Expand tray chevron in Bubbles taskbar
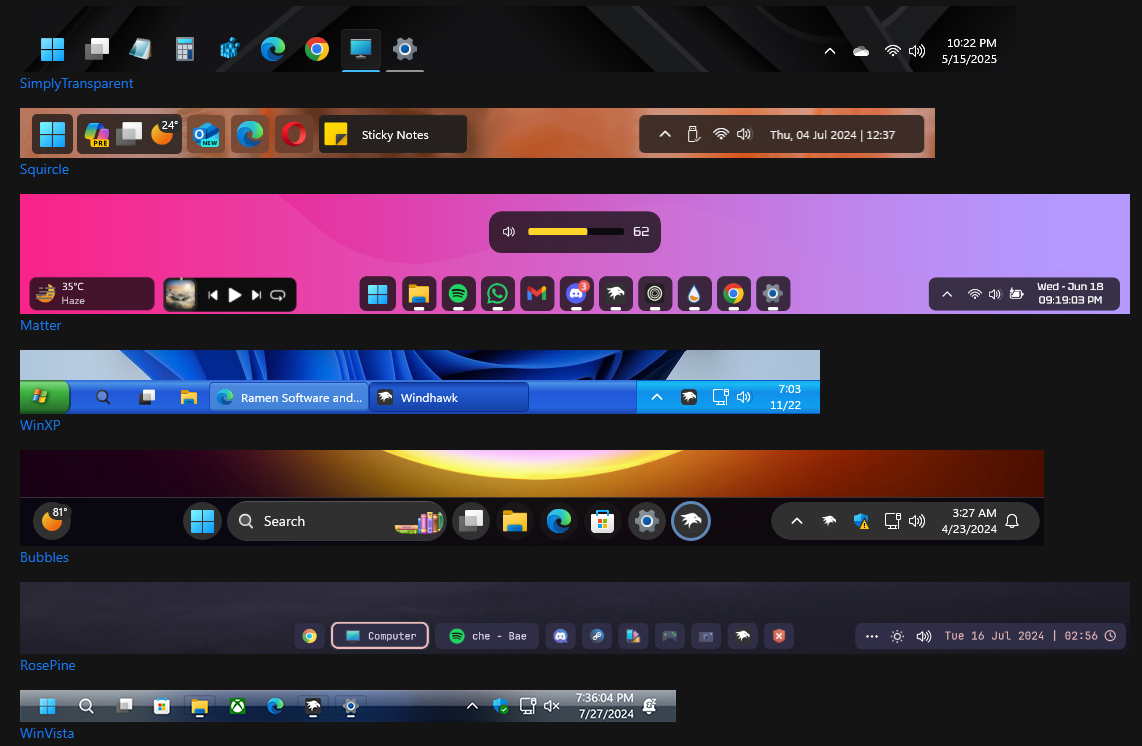The image size is (1142, 746). [797, 521]
